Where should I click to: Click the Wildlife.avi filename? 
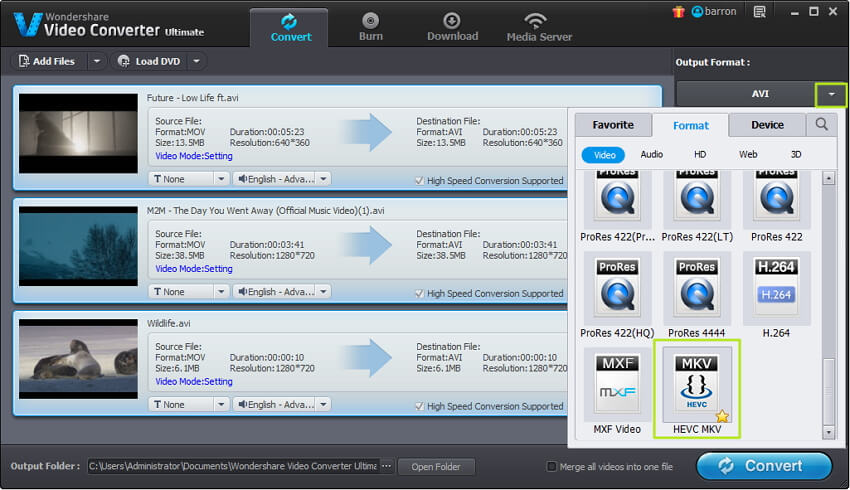coord(169,324)
